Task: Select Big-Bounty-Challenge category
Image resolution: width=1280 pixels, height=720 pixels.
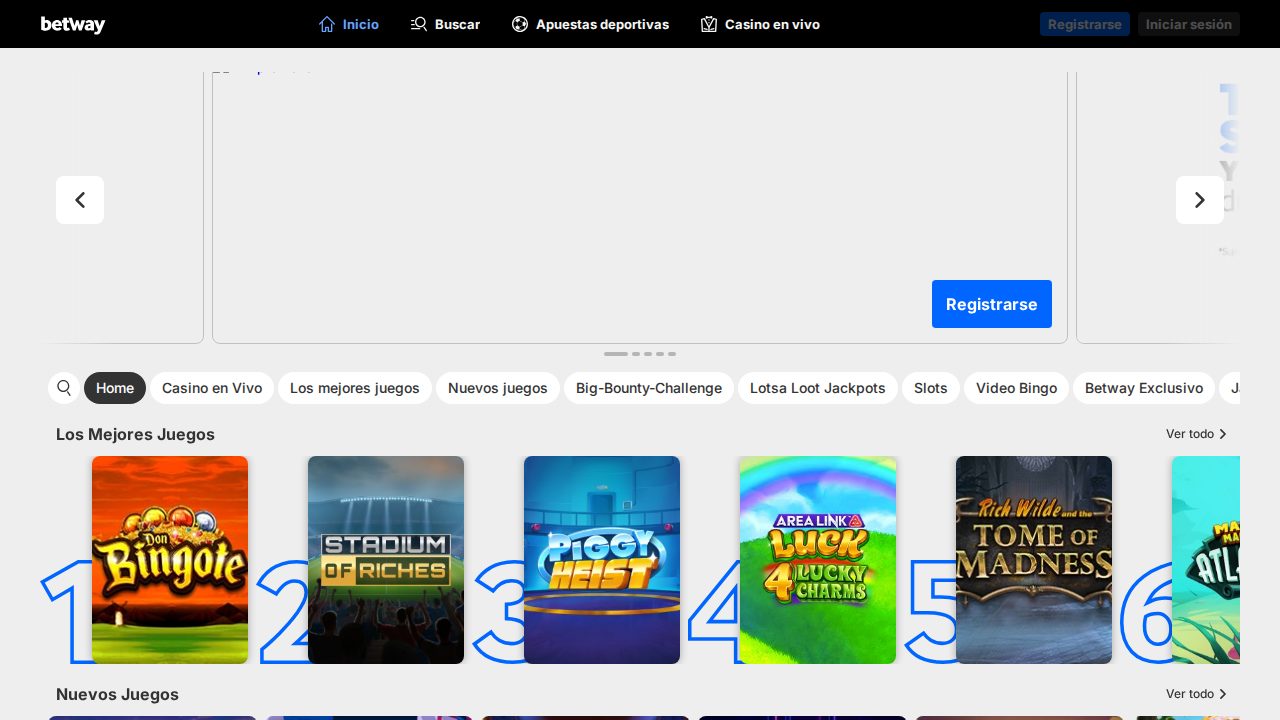Action: [x=649, y=388]
